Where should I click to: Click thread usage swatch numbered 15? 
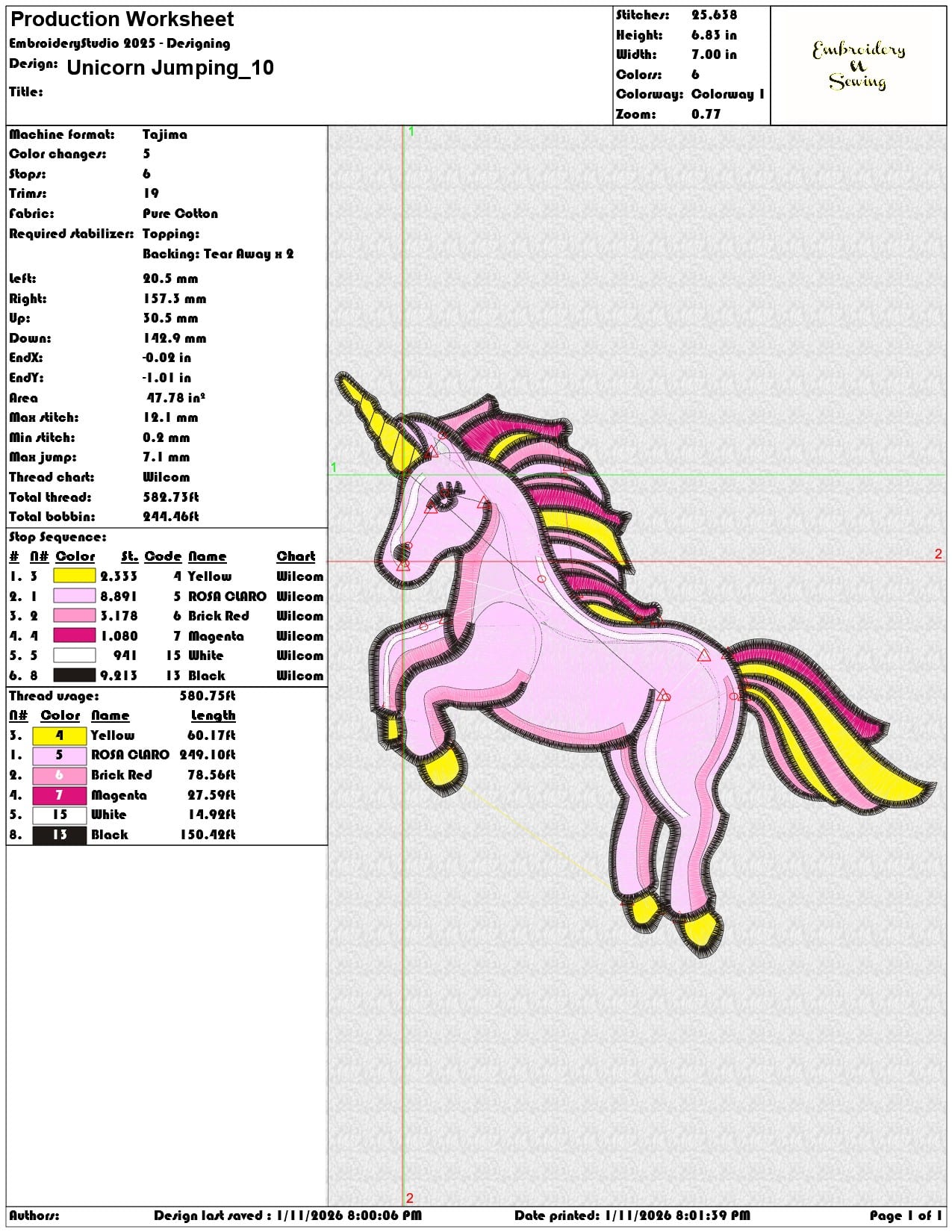pos(60,815)
